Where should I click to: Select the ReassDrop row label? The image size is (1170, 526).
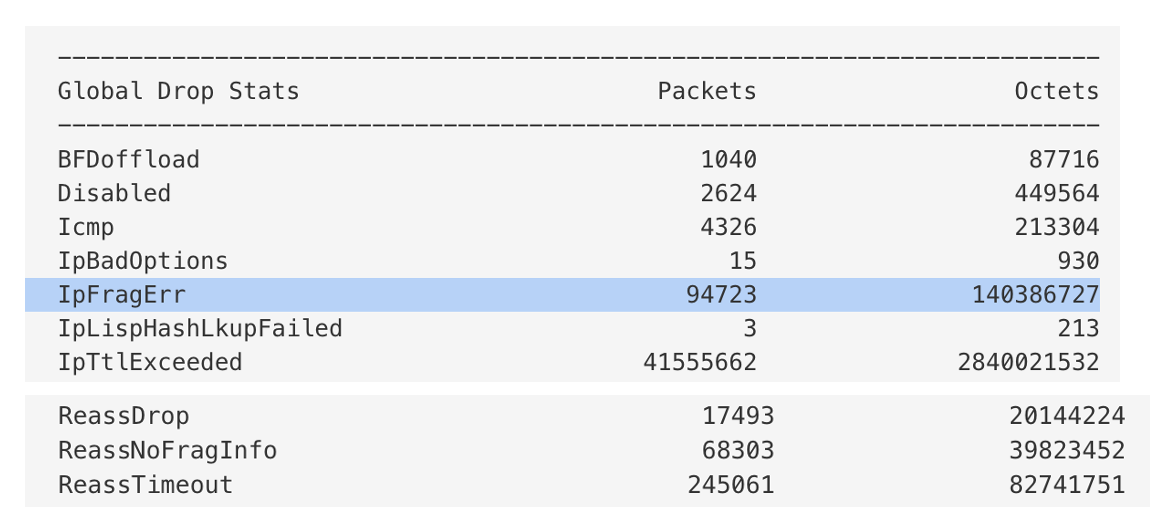click(123, 416)
